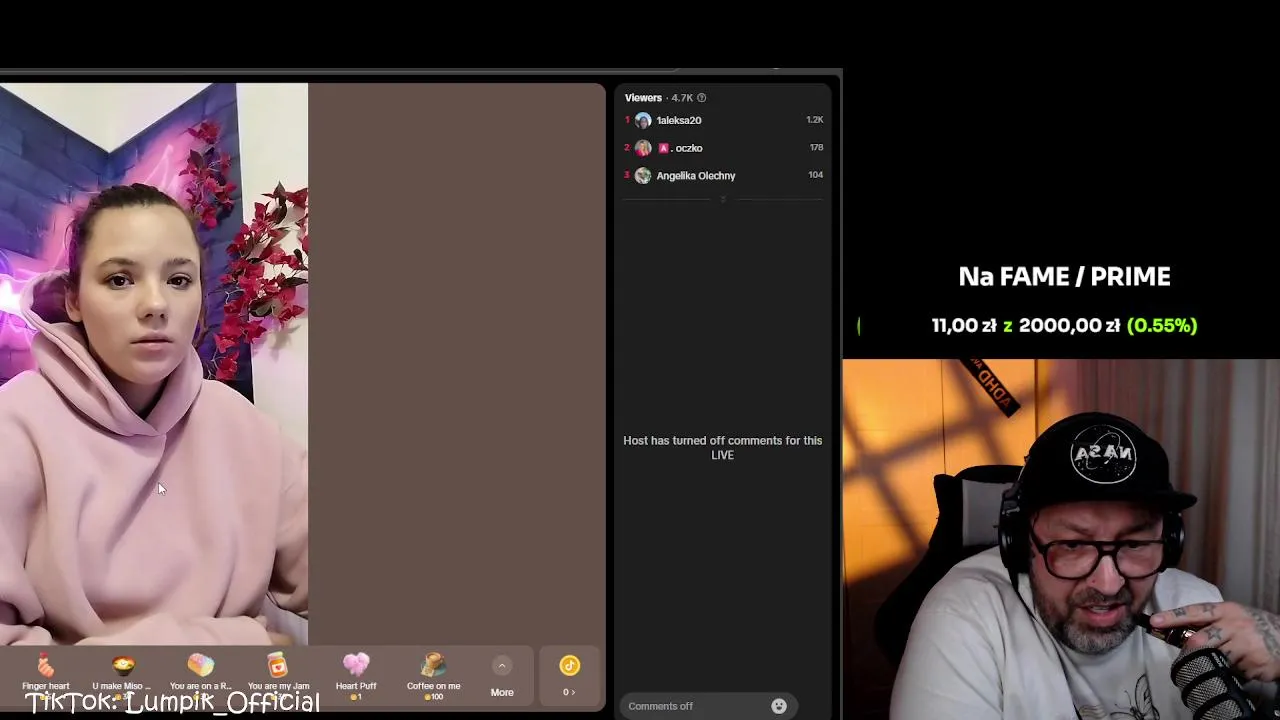
Task: Click the 178 score next to . oczko
Action: pos(816,148)
